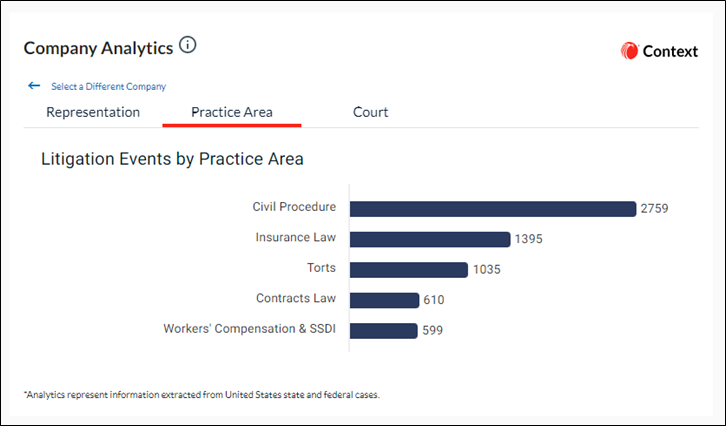Switch to the Court tab

370,112
